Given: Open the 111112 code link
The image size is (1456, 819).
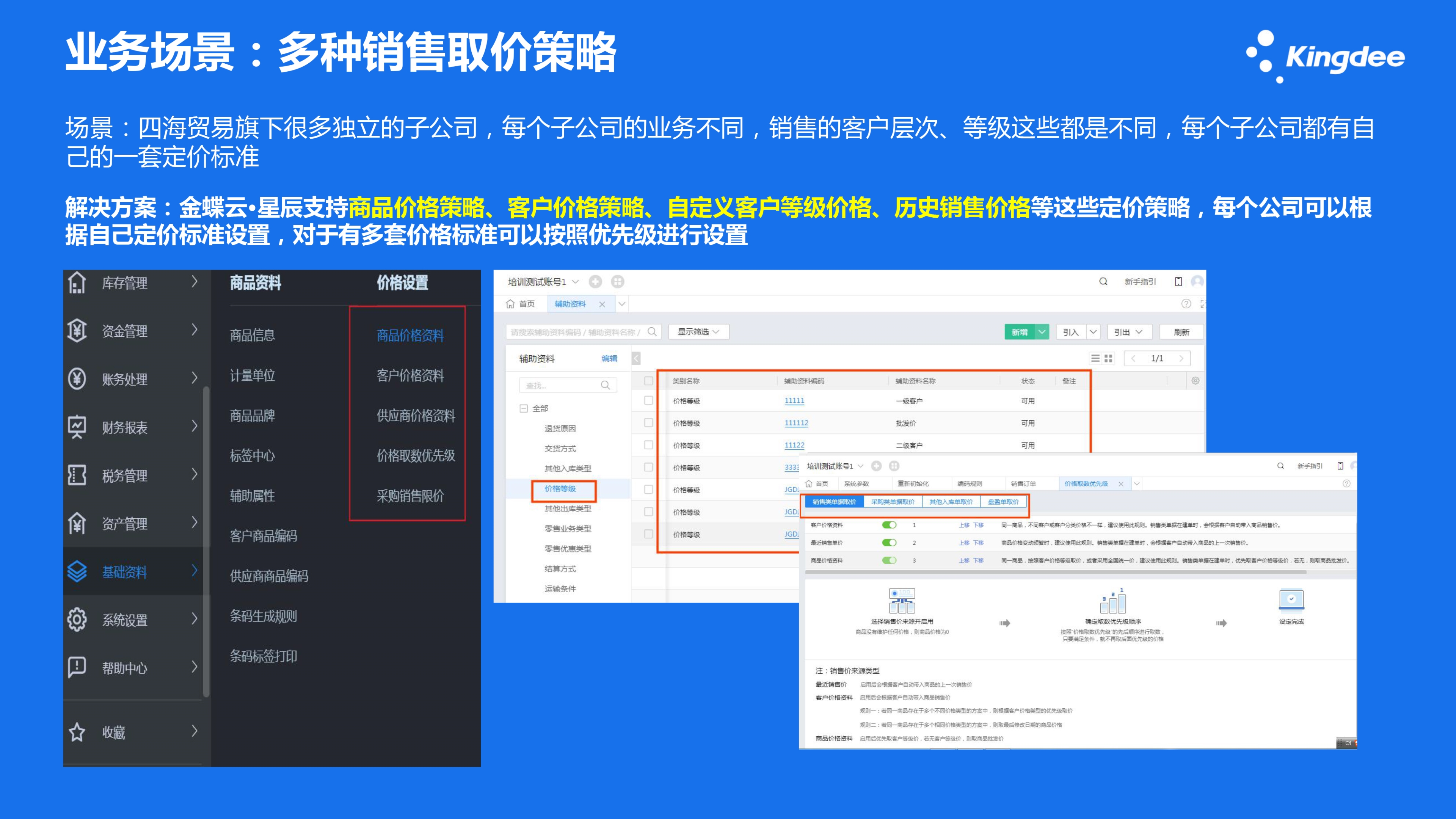Looking at the screenshot, I should [796, 423].
